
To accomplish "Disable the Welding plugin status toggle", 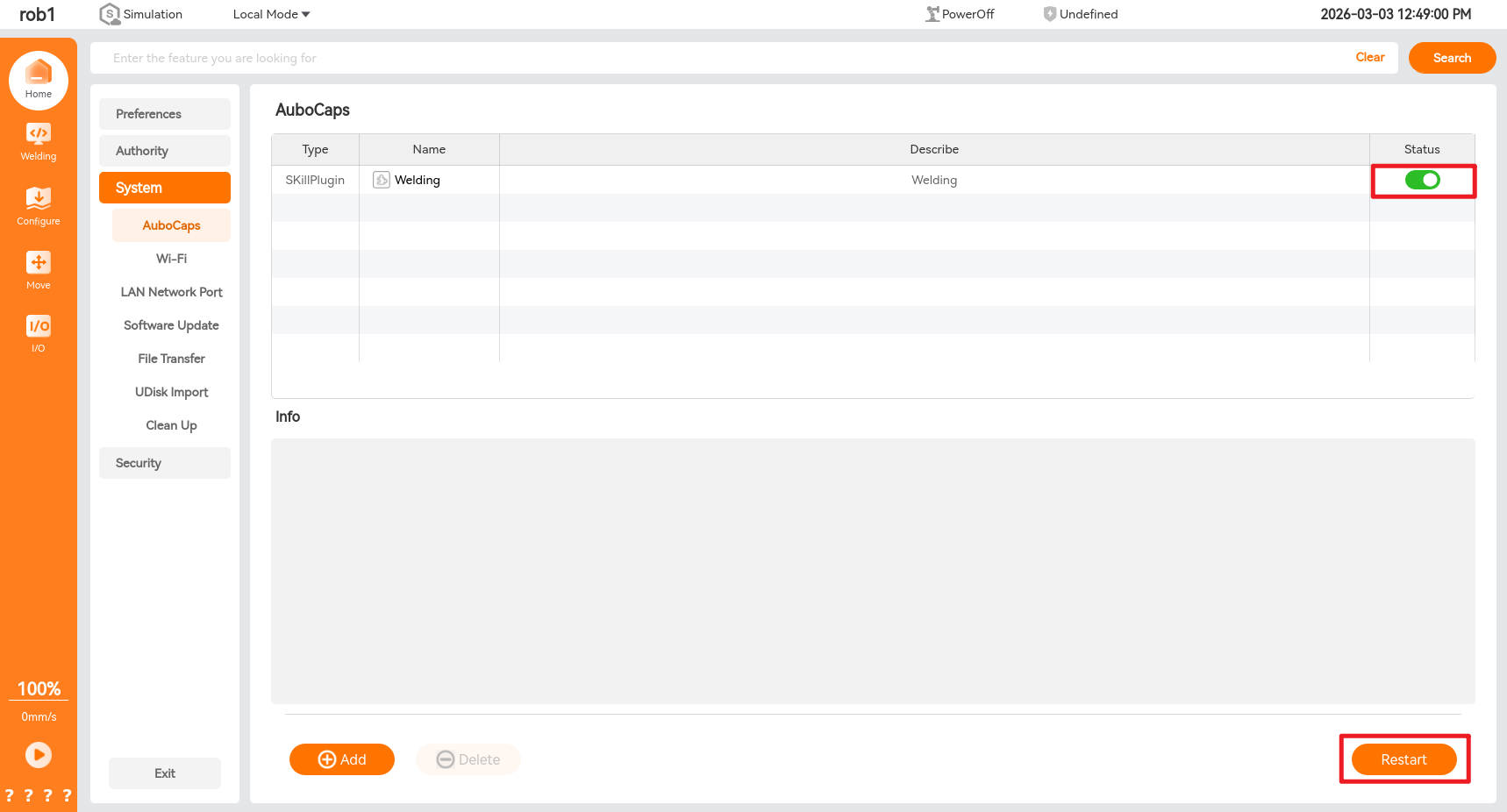I will pyautogui.click(x=1422, y=180).
